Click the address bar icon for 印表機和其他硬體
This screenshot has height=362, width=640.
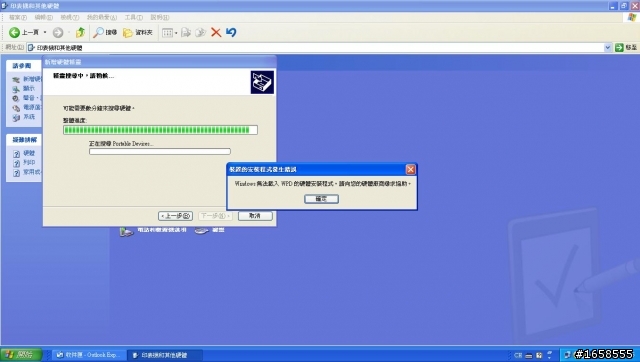click(31, 48)
